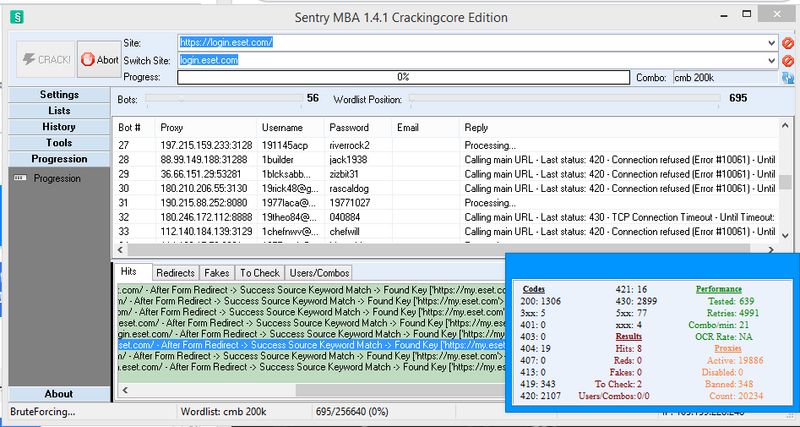Click the Codes heading in statistics panel
Viewport: 800px width, 427px height.
pyautogui.click(x=534, y=289)
